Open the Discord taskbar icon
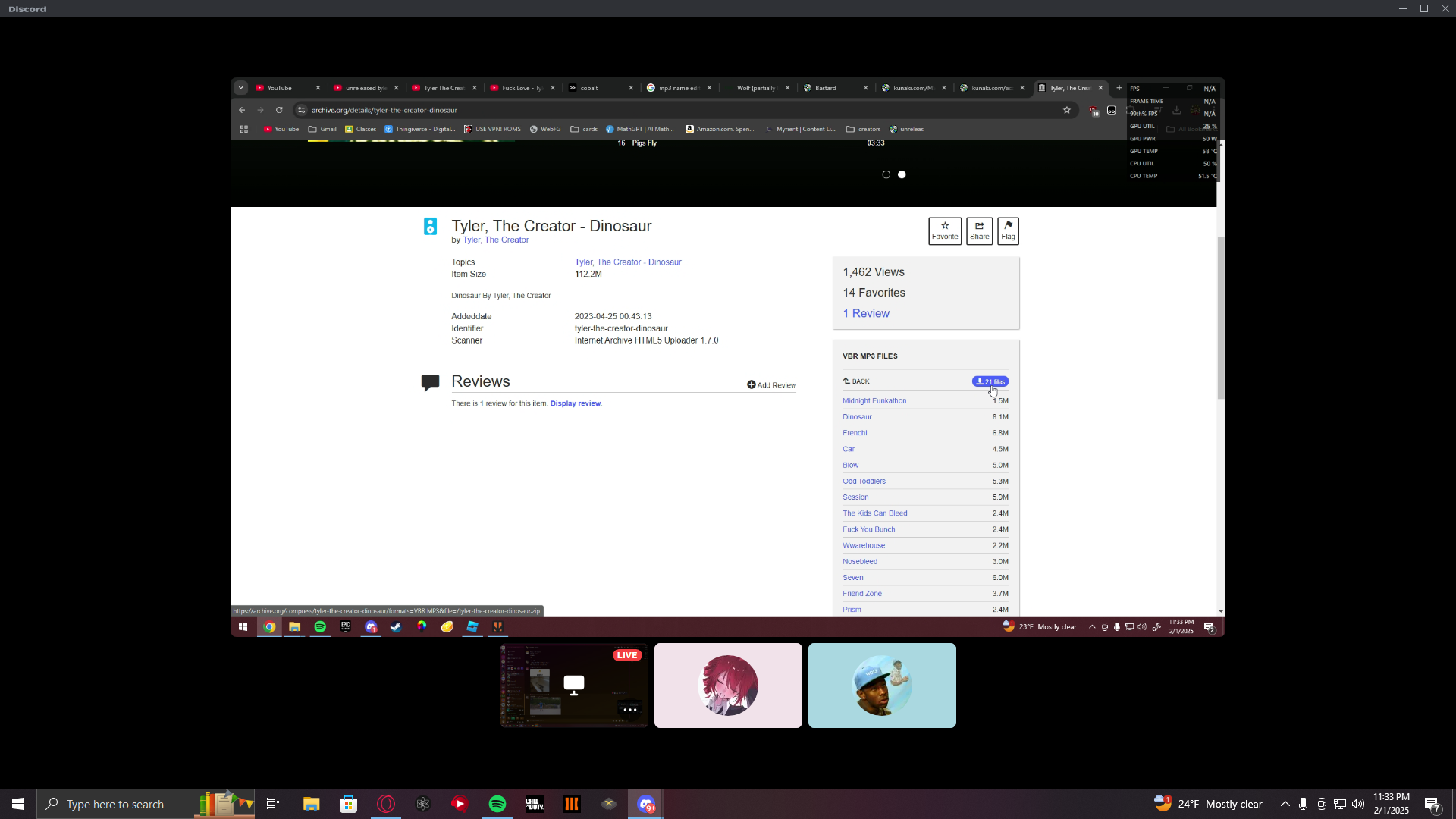The image size is (1456, 819). 646,804
